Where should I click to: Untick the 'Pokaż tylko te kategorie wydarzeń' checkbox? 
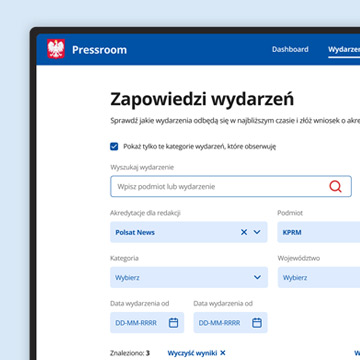114,146
